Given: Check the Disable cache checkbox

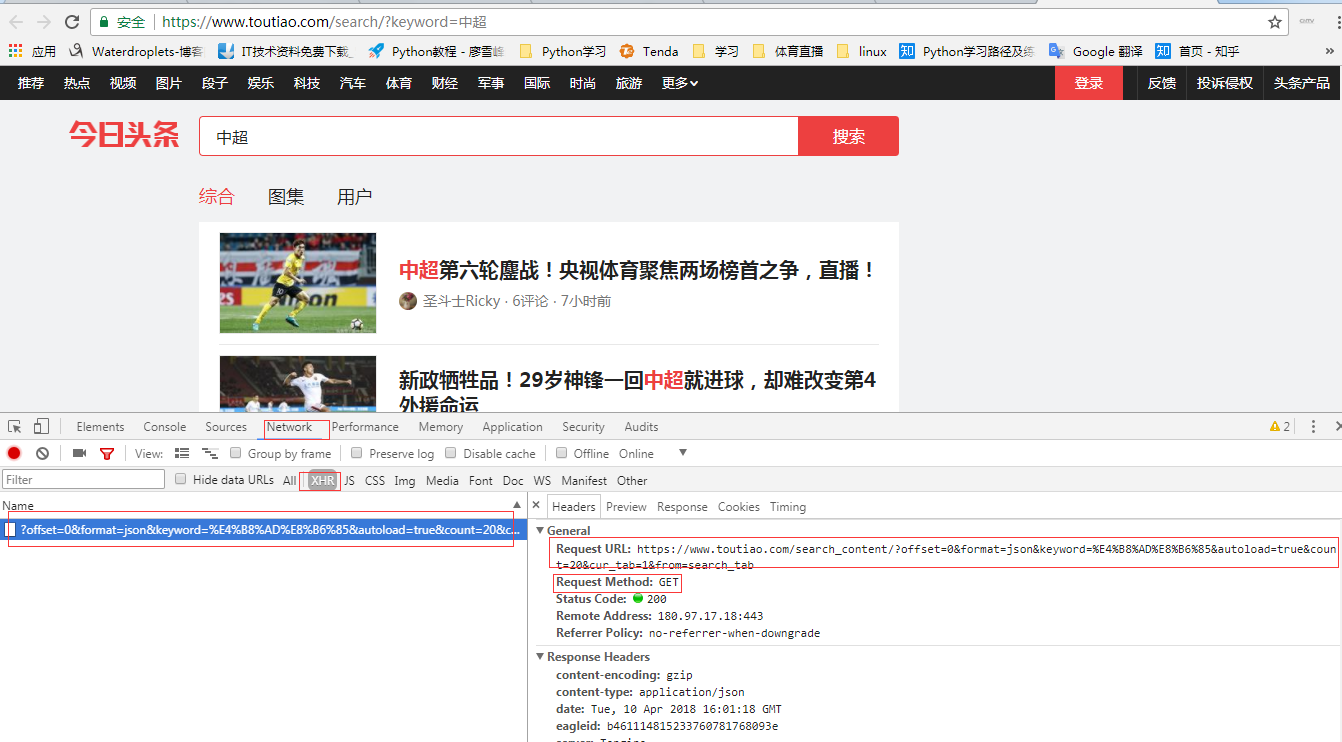Looking at the screenshot, I should click(x=451, y=453).
